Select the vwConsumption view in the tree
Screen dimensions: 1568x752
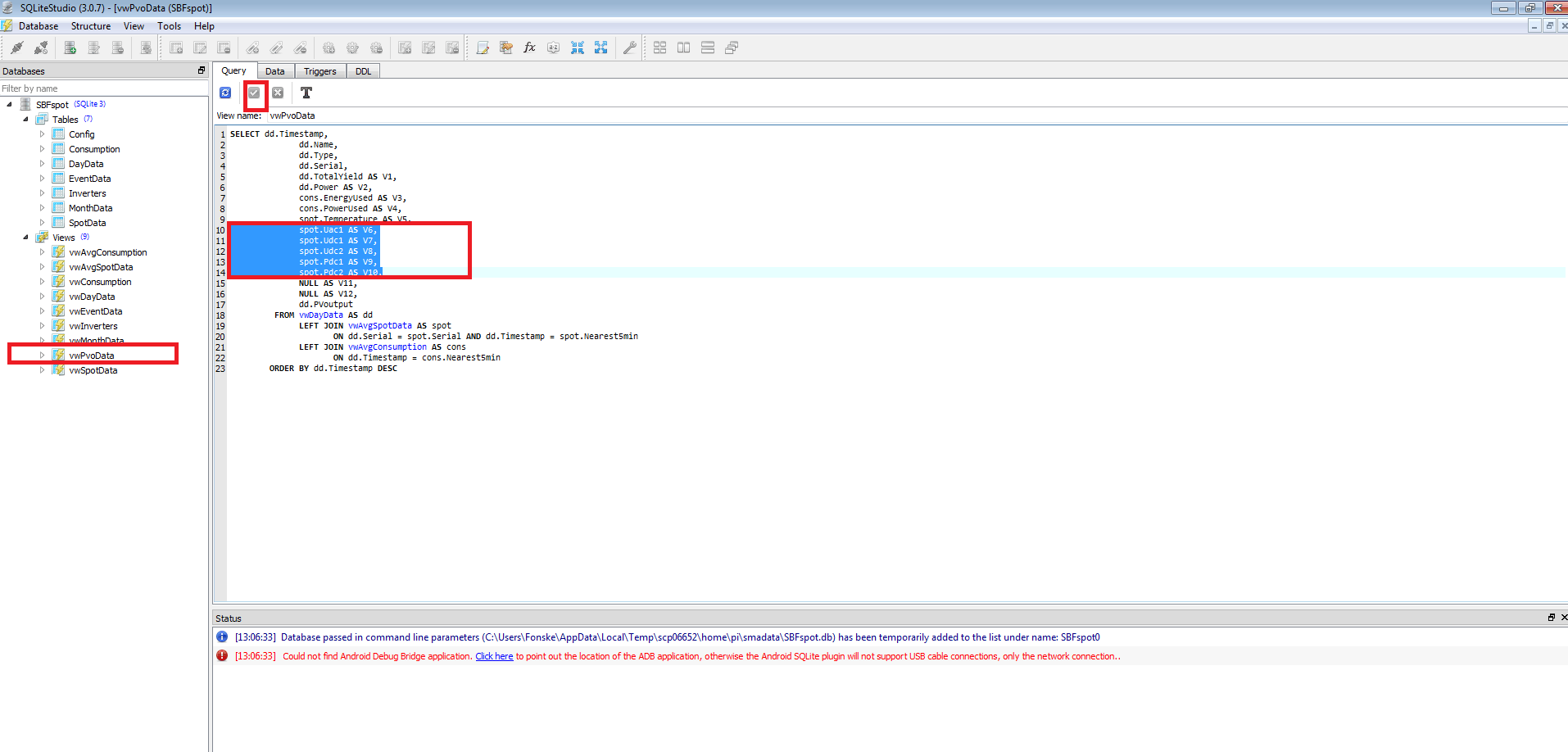pos(100,282)
